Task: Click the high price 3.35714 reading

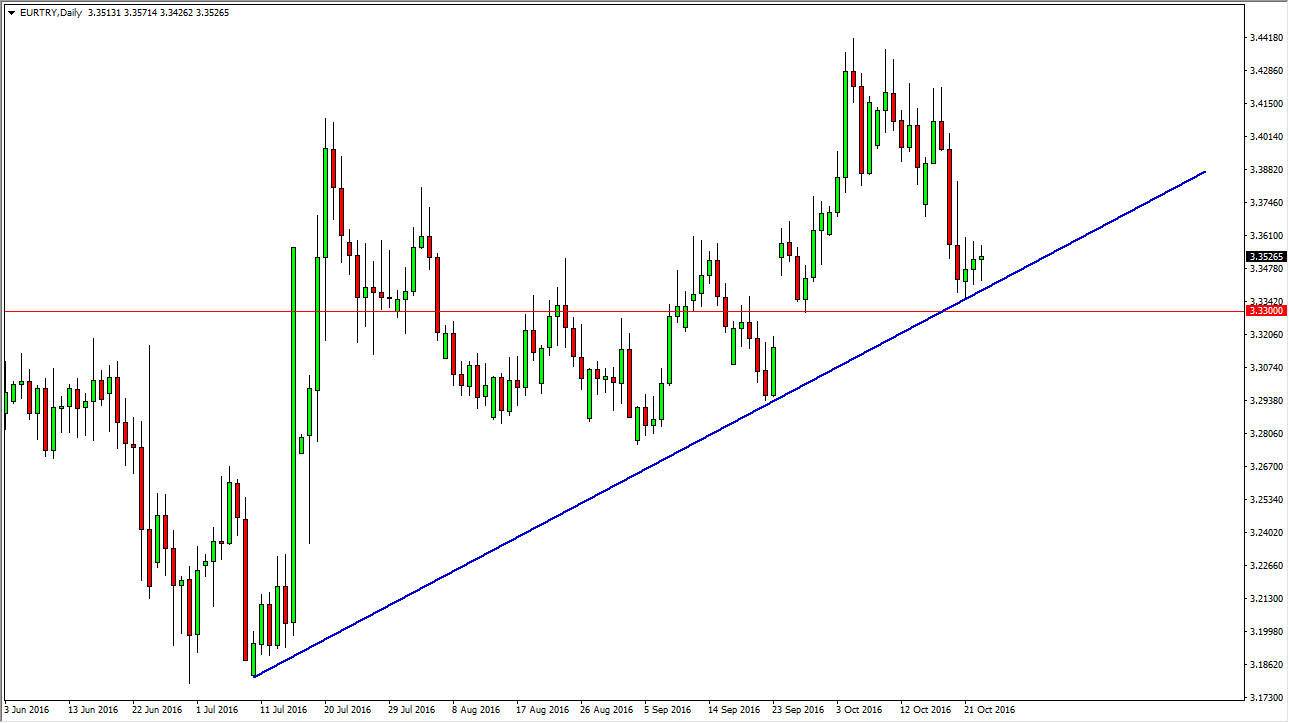Action: click(140, 12)
